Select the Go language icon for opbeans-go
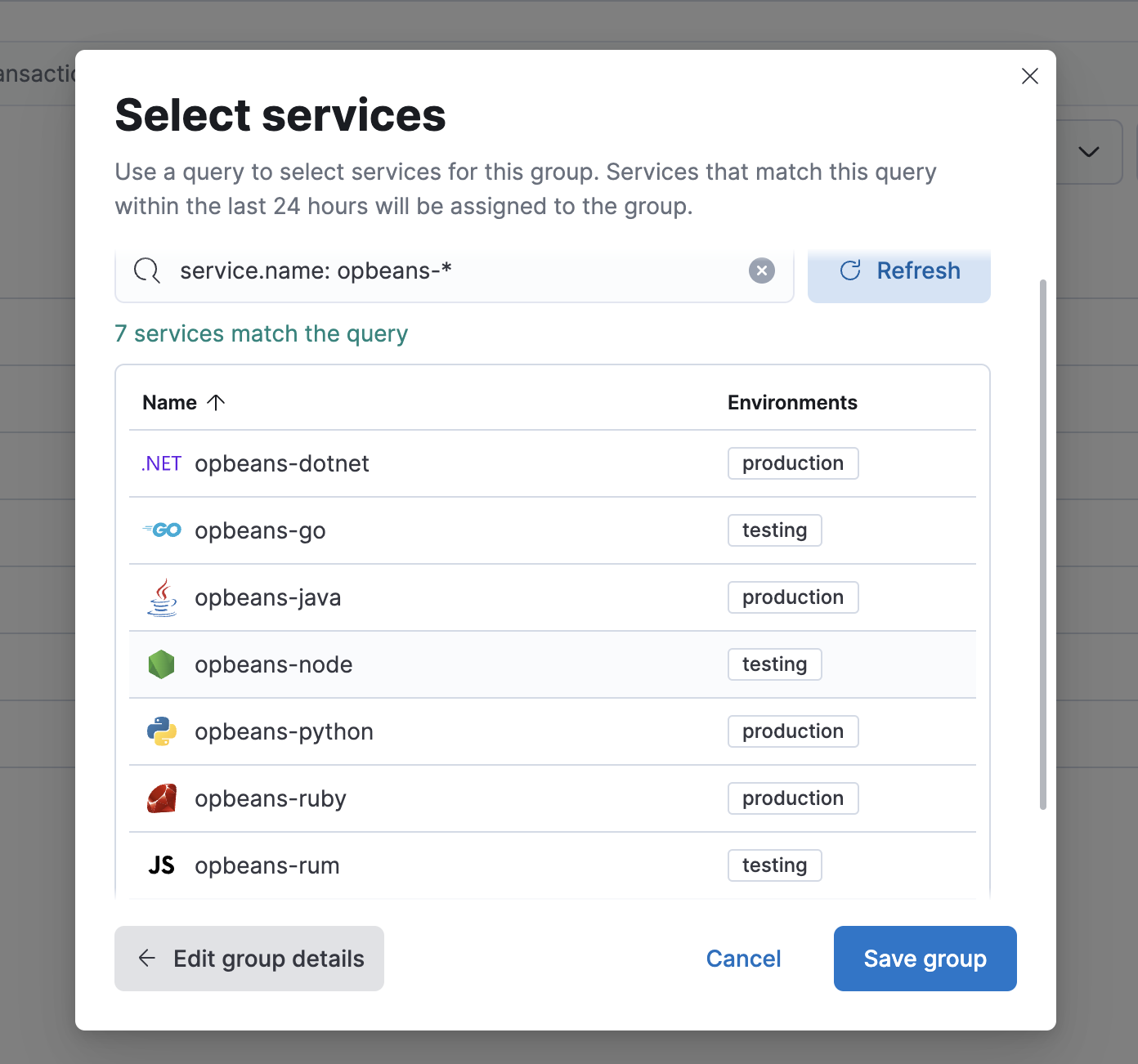 (x=161, y=530)
